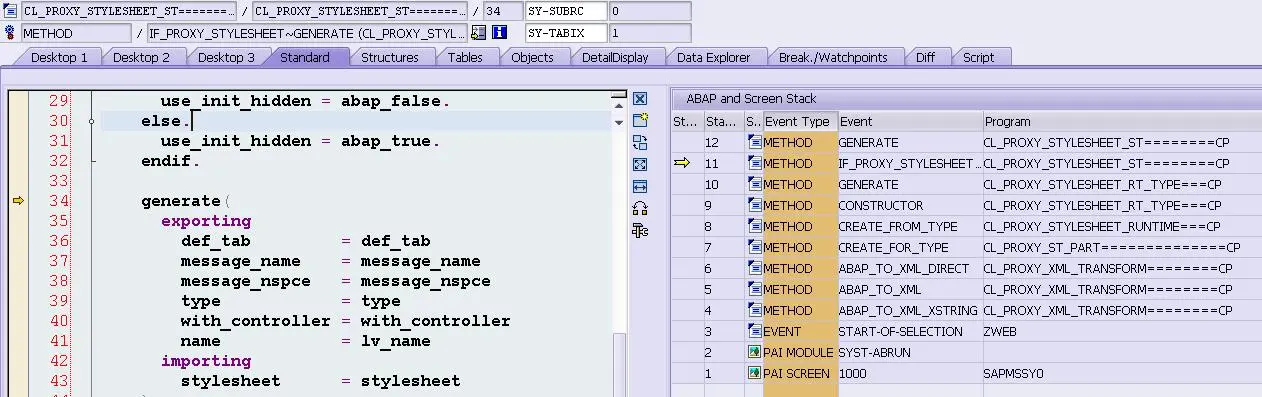Click the METHOD event type field
This screenshot has width=1262, height=397.
[x=76, y=33]
